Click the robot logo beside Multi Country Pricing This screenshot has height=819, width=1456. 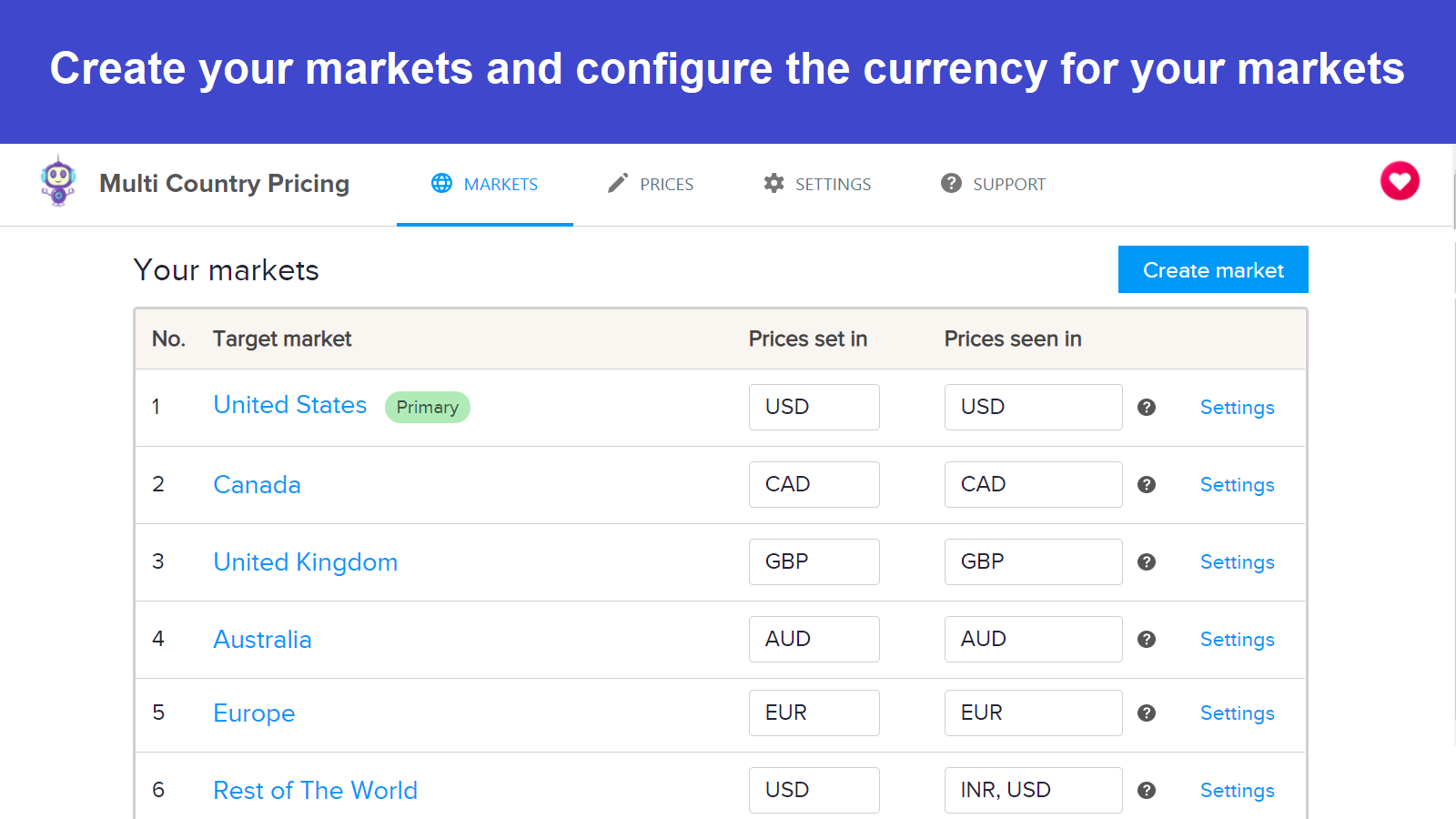pyautogui.click(x=58, y=183)
